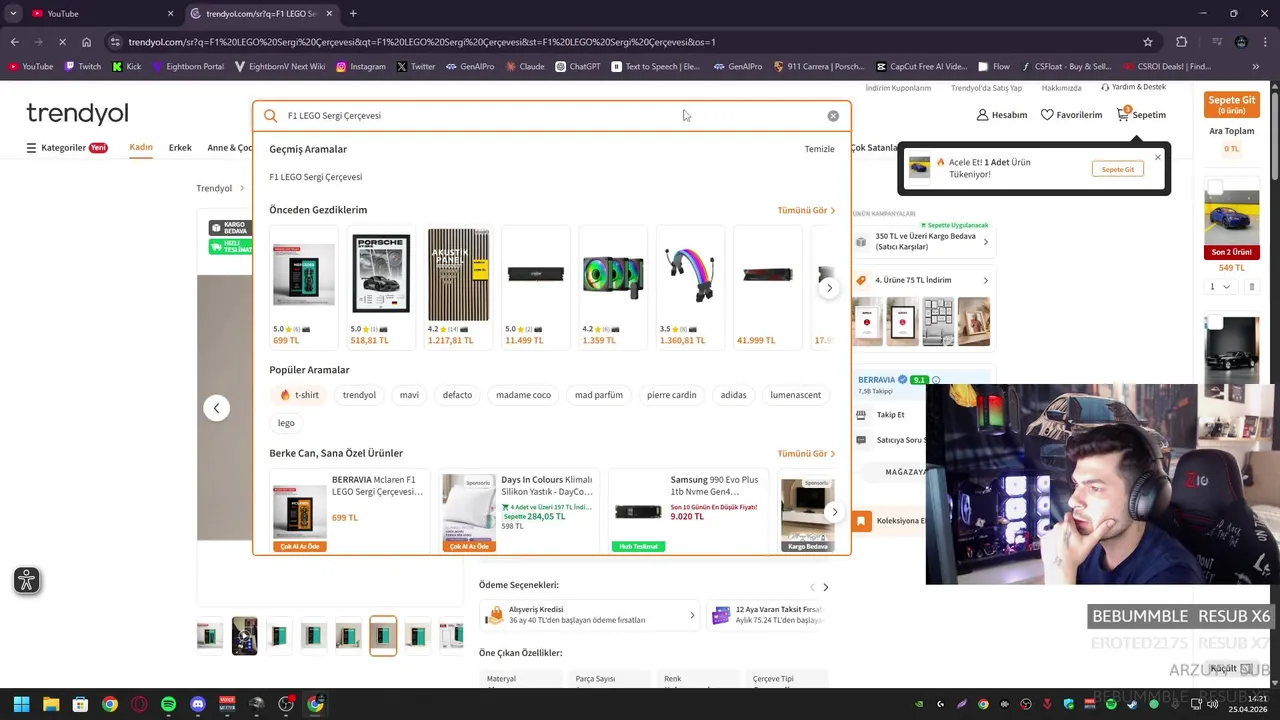Select past search F1 LEGO Sergi Çerçevesi
This screenshot has width=1280, height=720.
pyautogui.click(x=315, y=177)
